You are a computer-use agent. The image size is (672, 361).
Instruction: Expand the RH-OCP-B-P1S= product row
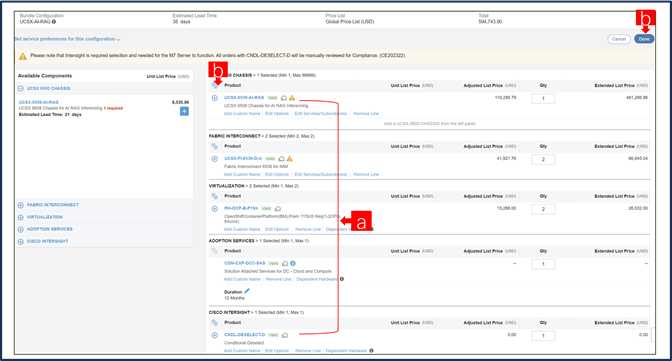click(x=215, y=208)
